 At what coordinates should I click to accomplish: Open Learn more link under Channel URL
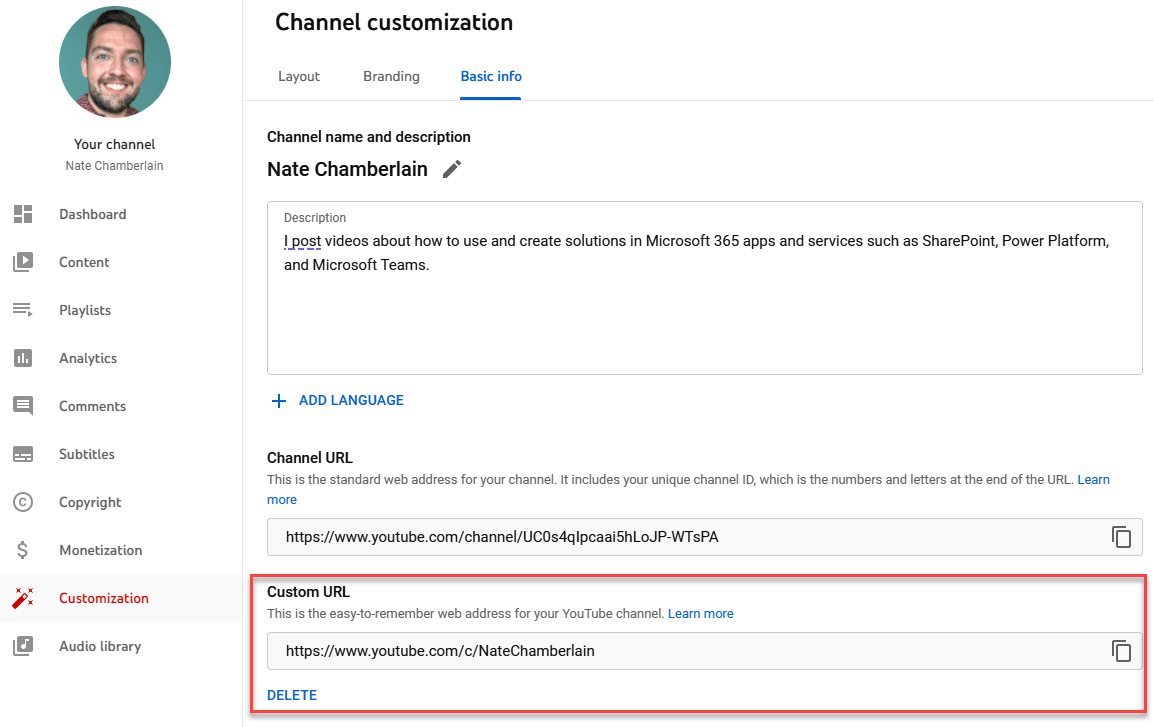coord(1094,480)
